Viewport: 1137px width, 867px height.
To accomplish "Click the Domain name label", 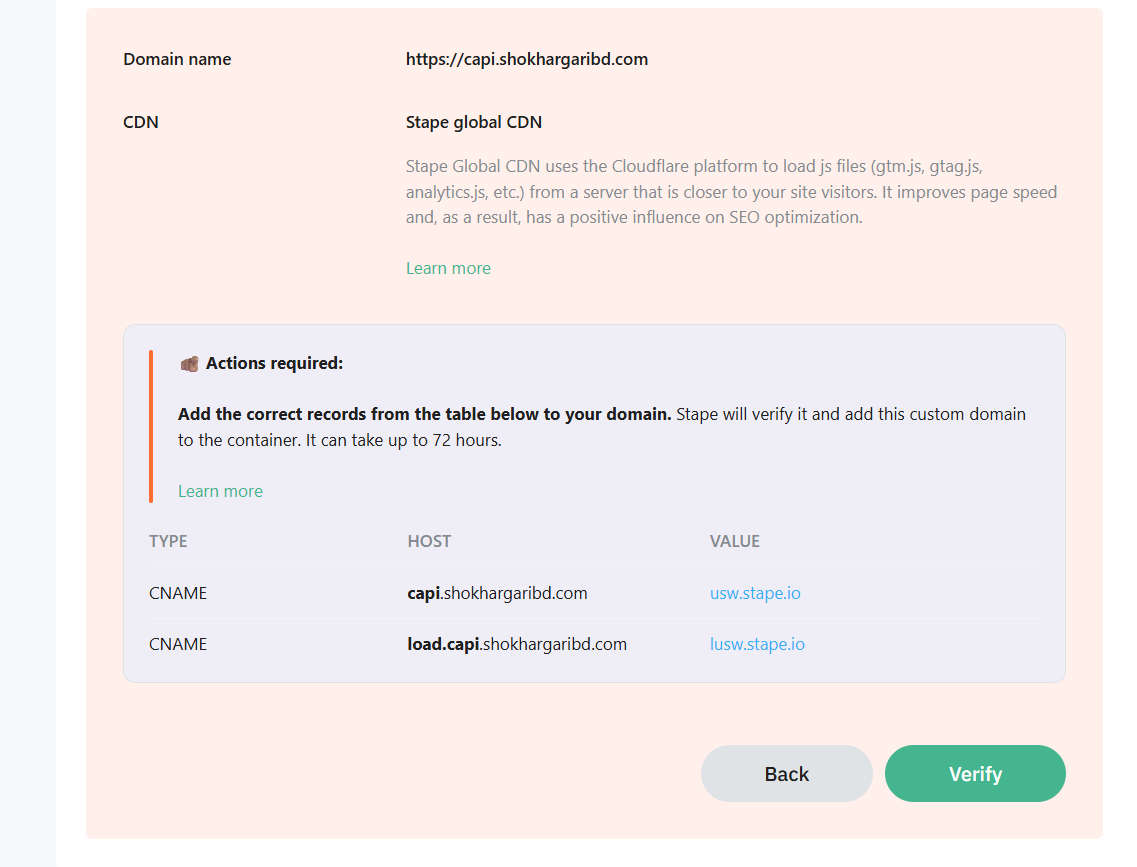I will 177,59.
